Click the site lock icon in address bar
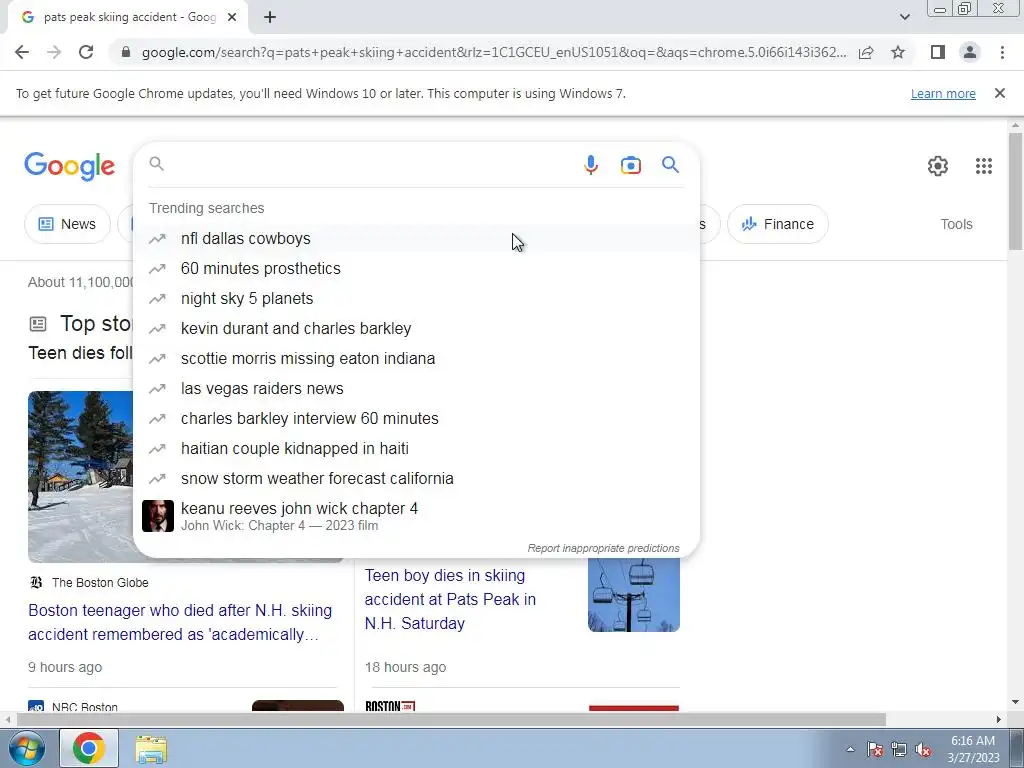This screenshot has height=768, width=1024. tap(126, 52)
